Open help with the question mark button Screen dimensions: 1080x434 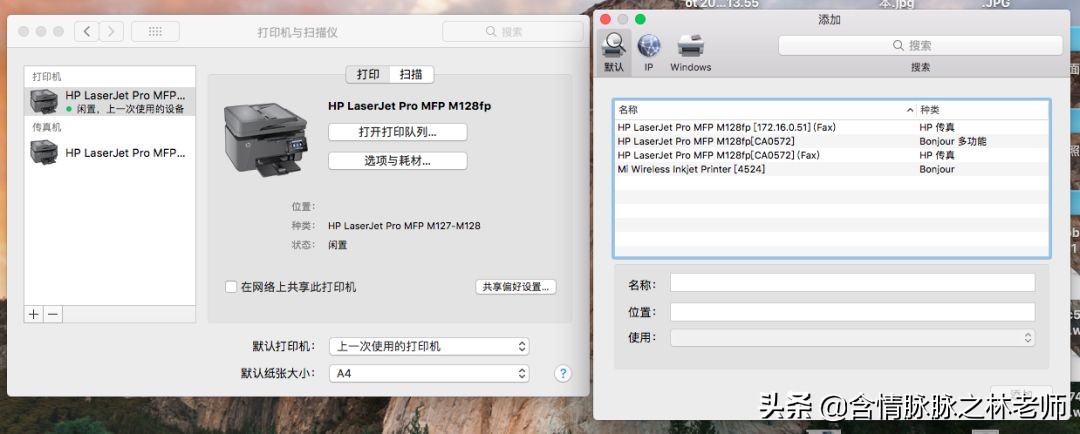point(563,373)
